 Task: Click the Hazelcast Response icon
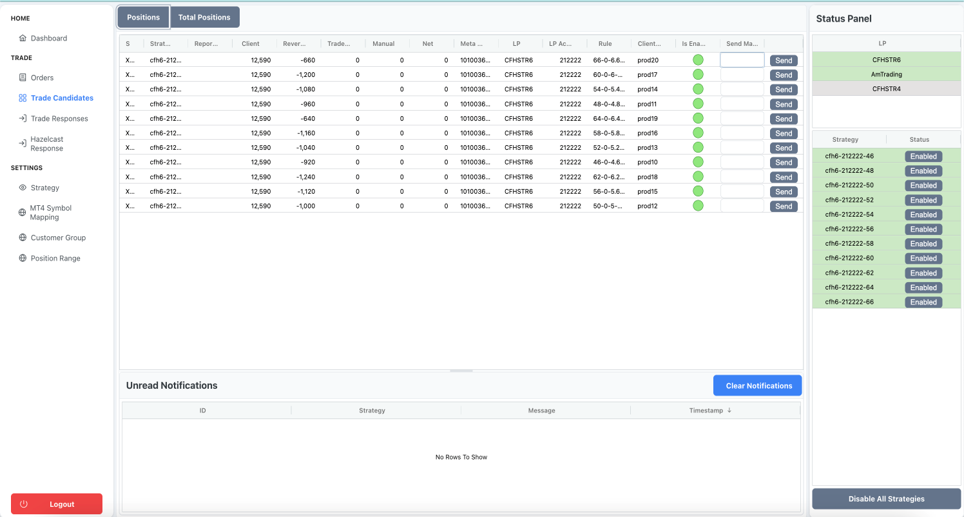click(x=22, y=143)
